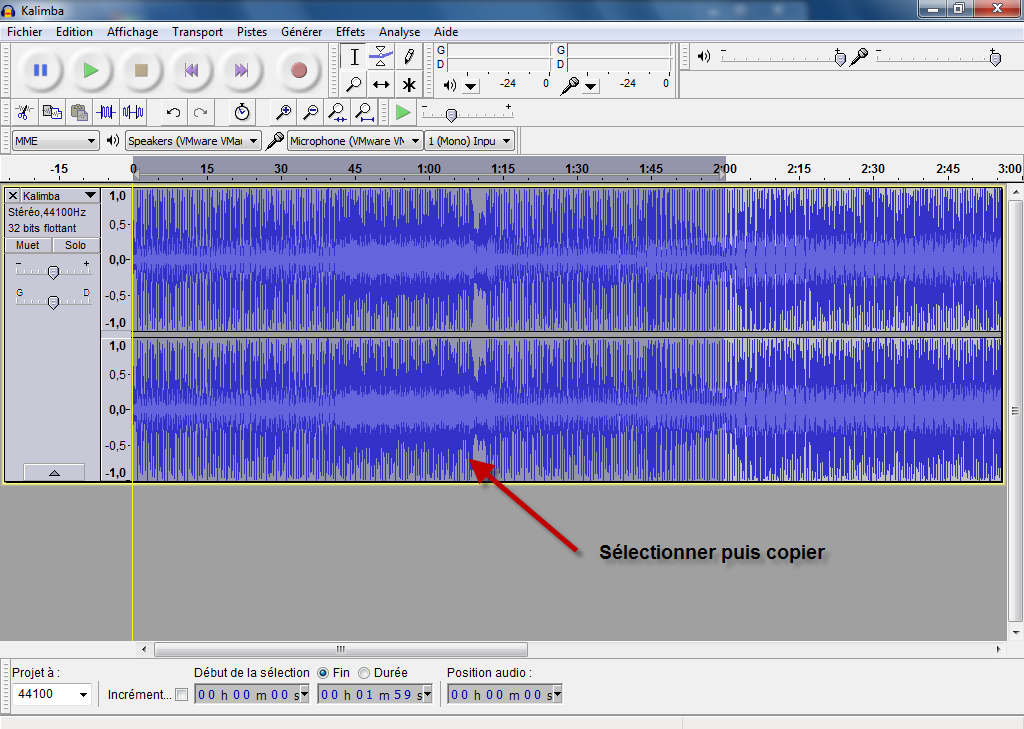Open the Pistes menu
Viewport: 1024px width, 729px height.
252,32
